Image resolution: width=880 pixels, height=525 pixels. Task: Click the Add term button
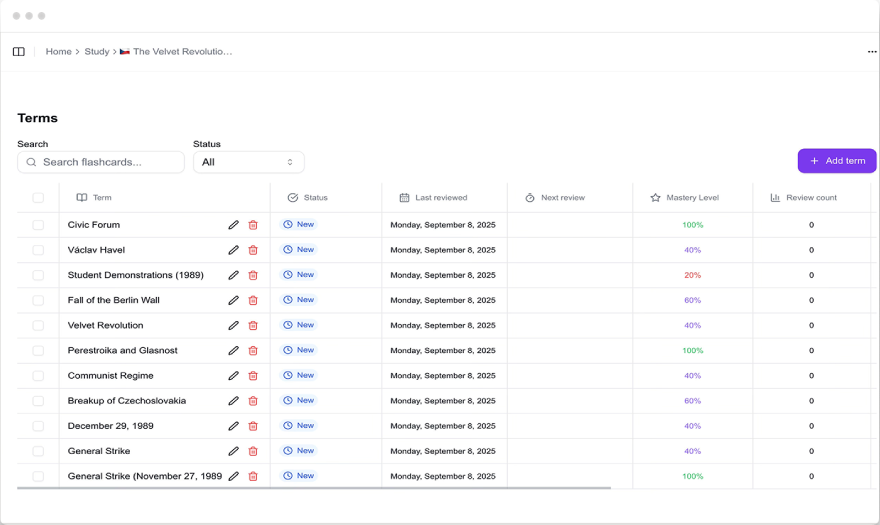click(836, 161)
